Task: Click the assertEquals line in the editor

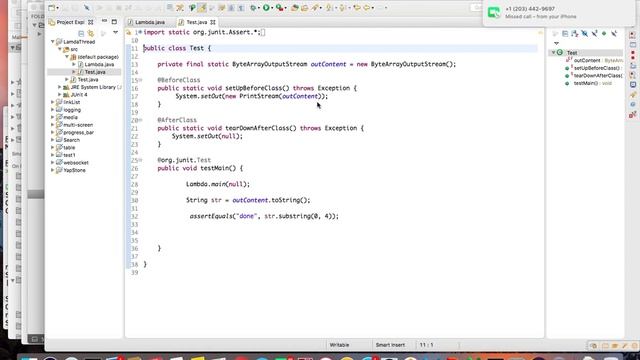Action: point(264,216)
